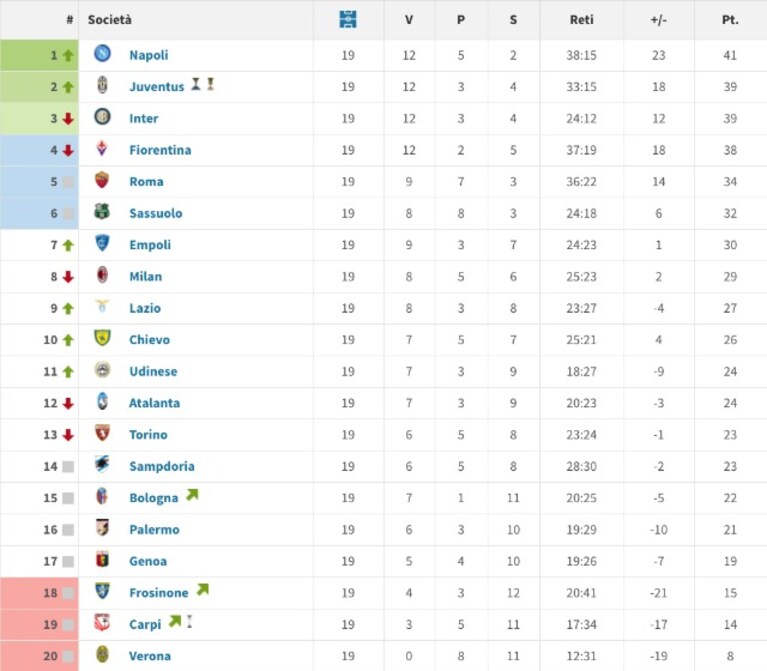Image resolution: width=767 pixels, height=671 pixels.
Task: Click the Chievo yellow shield crest
Action: [102, 337]
